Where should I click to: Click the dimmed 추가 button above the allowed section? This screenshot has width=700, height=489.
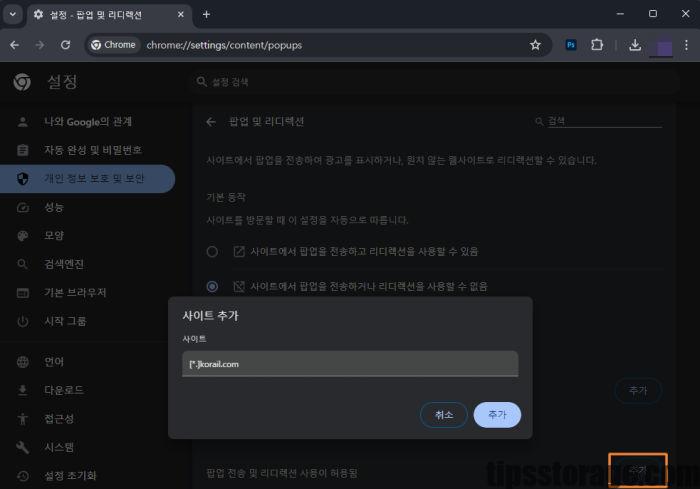coord(638,391)
